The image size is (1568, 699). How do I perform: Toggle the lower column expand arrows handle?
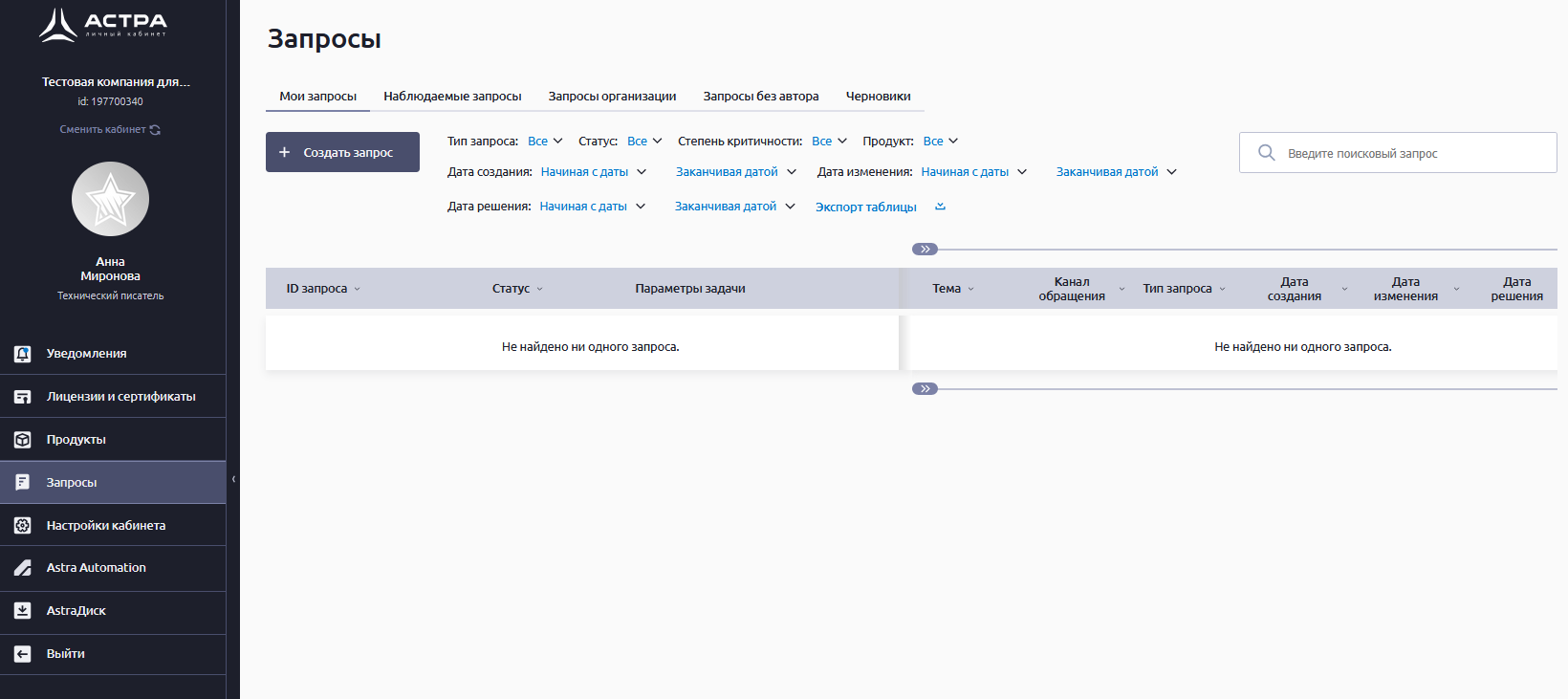tap(925, 389)
